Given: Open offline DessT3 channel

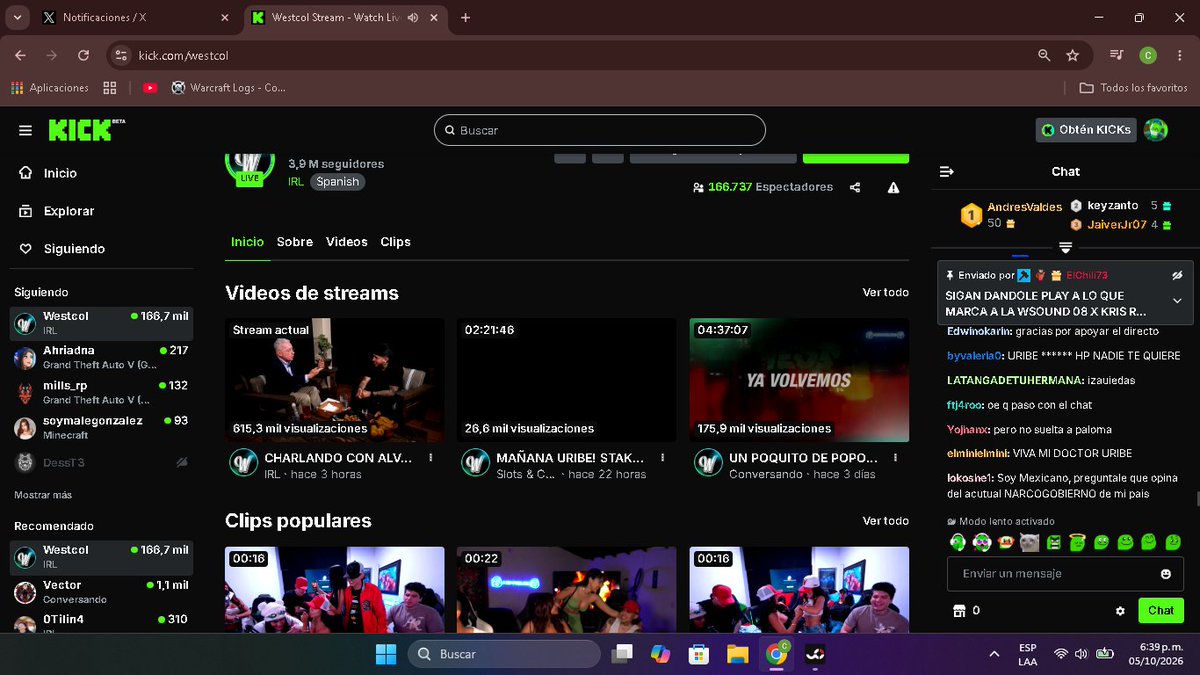Looking at the screenshot, I should [101, 462].
